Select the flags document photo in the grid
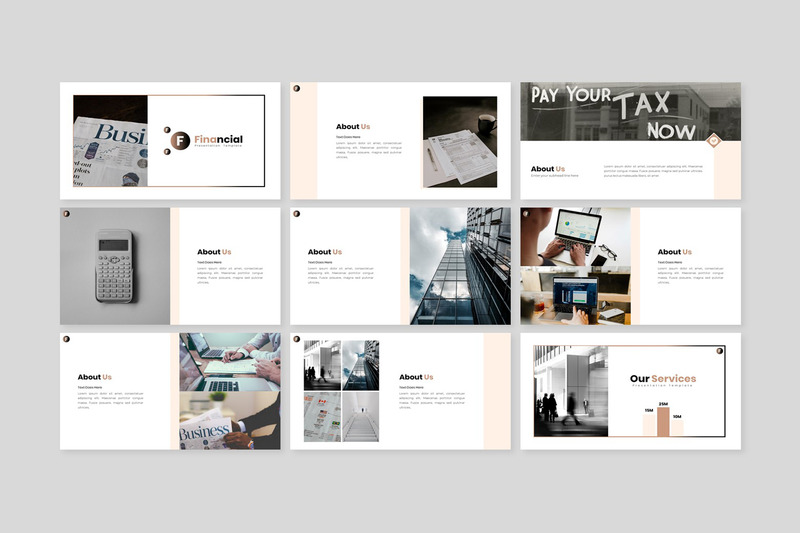 coord(322,417)
